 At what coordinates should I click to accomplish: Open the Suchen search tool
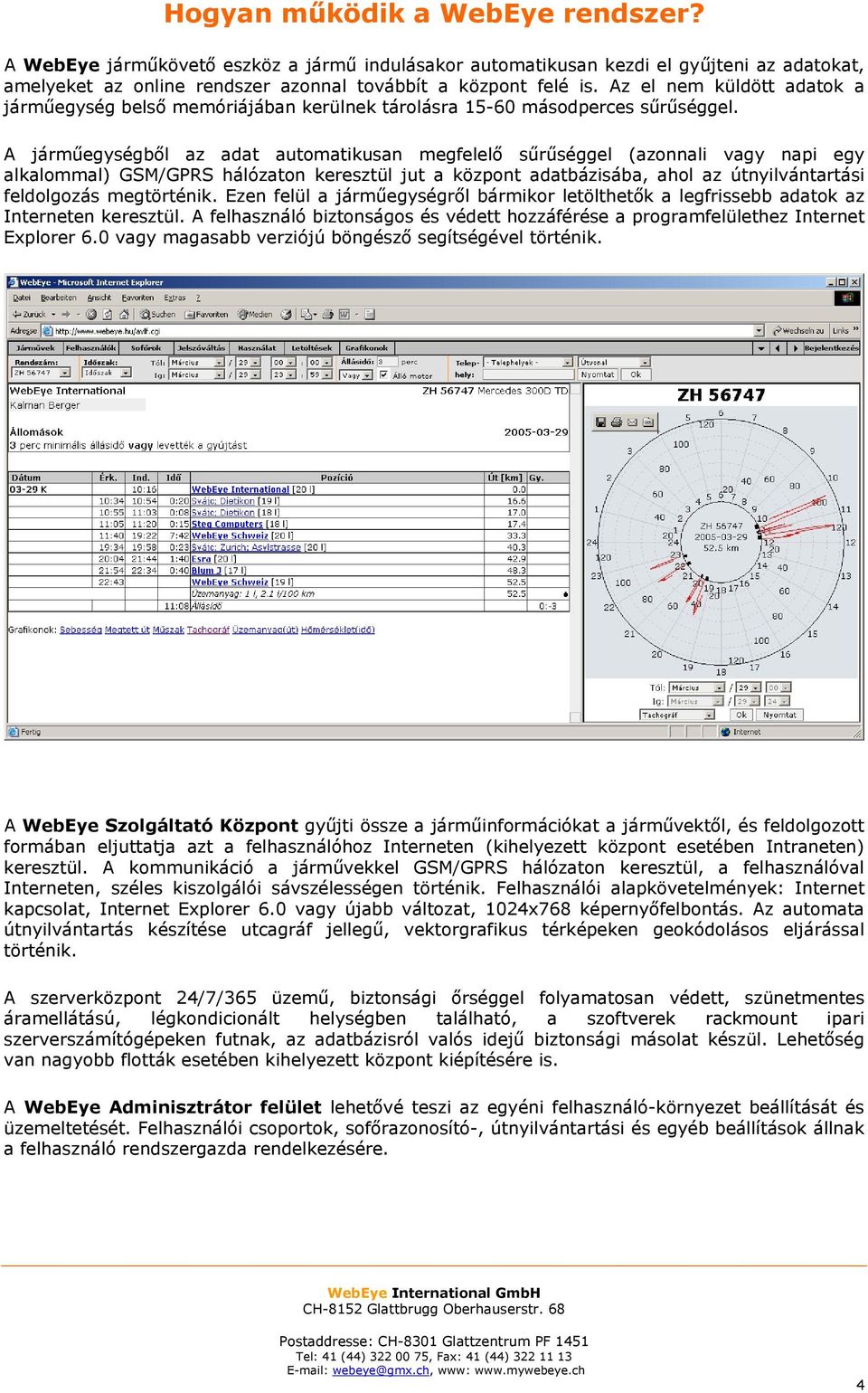[157, 314]
